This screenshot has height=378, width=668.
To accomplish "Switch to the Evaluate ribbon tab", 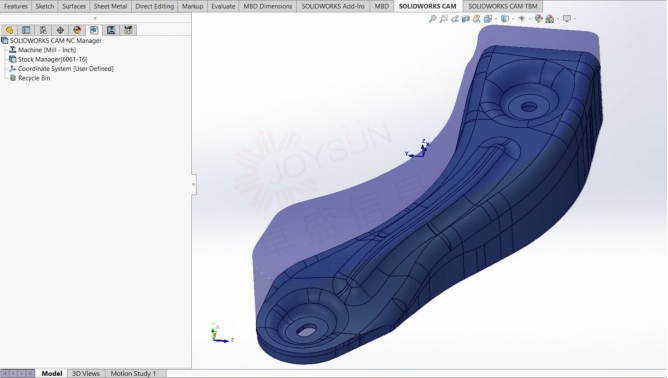I will pos(223,6).
